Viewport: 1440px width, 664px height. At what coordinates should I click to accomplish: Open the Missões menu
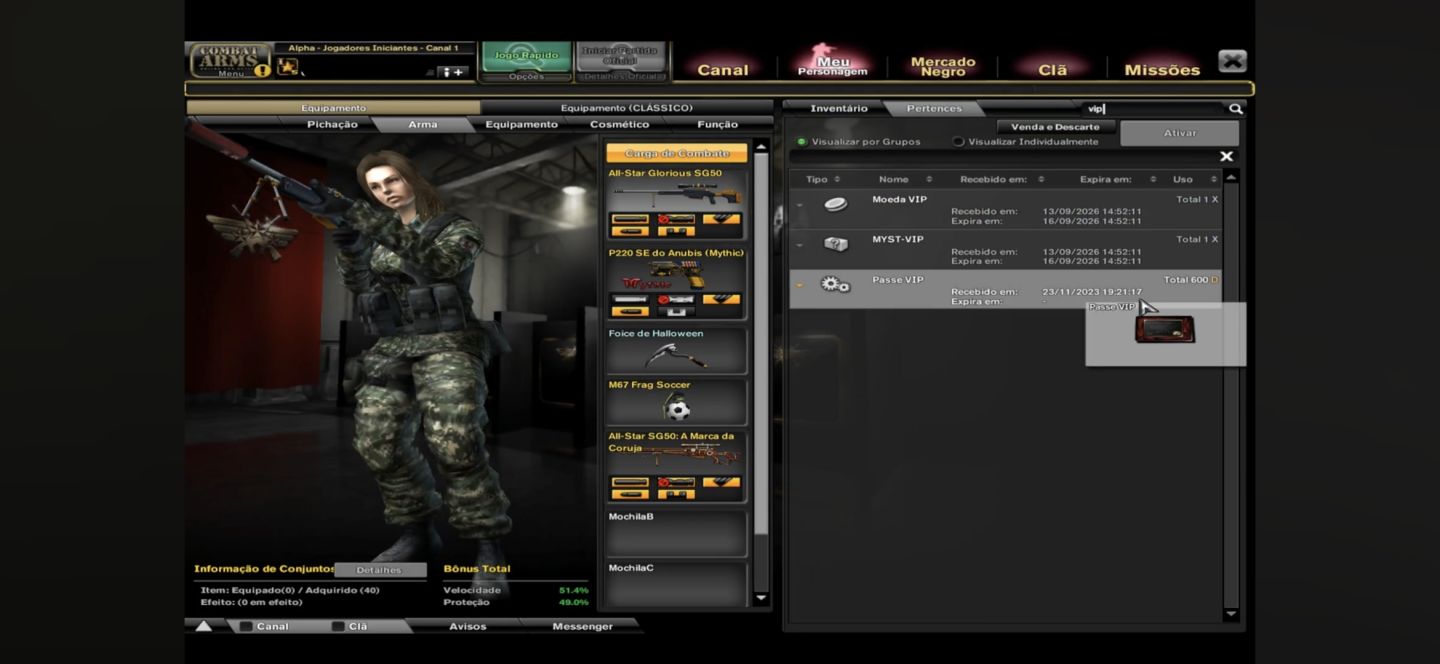coord(1161,69)
